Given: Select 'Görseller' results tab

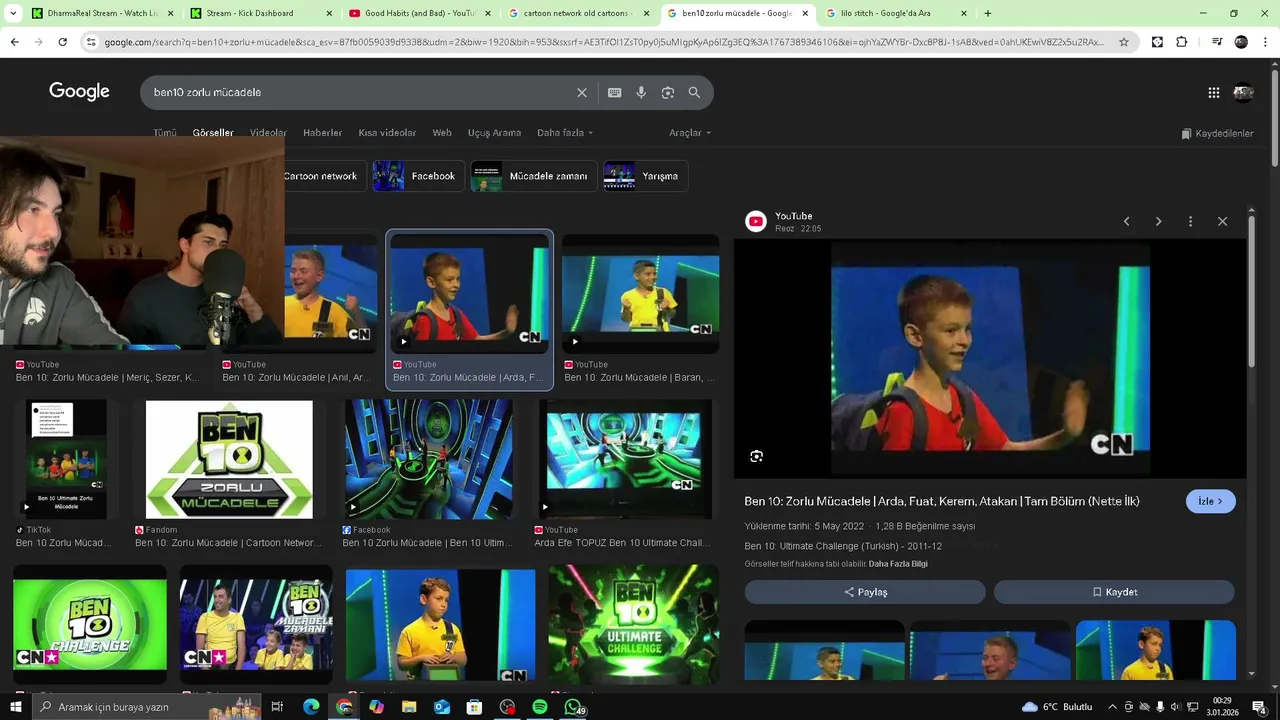Looking at the screenshot, I should click(x=213, y=133).
